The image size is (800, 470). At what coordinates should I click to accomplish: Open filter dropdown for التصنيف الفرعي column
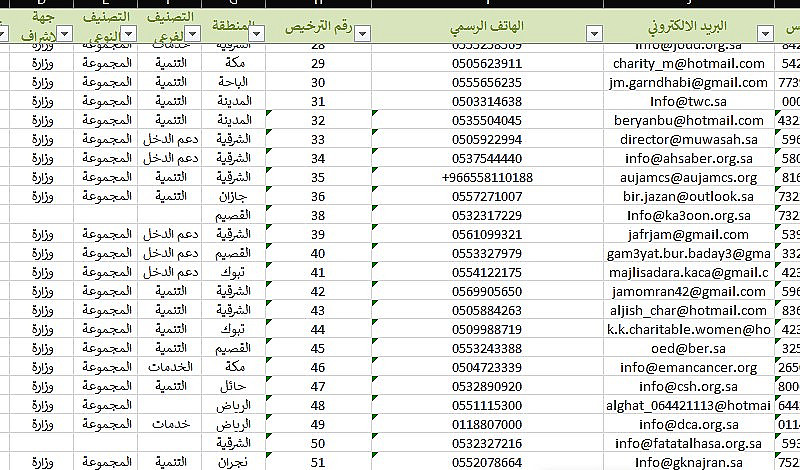pyautogui.click(x=192, y=34)
